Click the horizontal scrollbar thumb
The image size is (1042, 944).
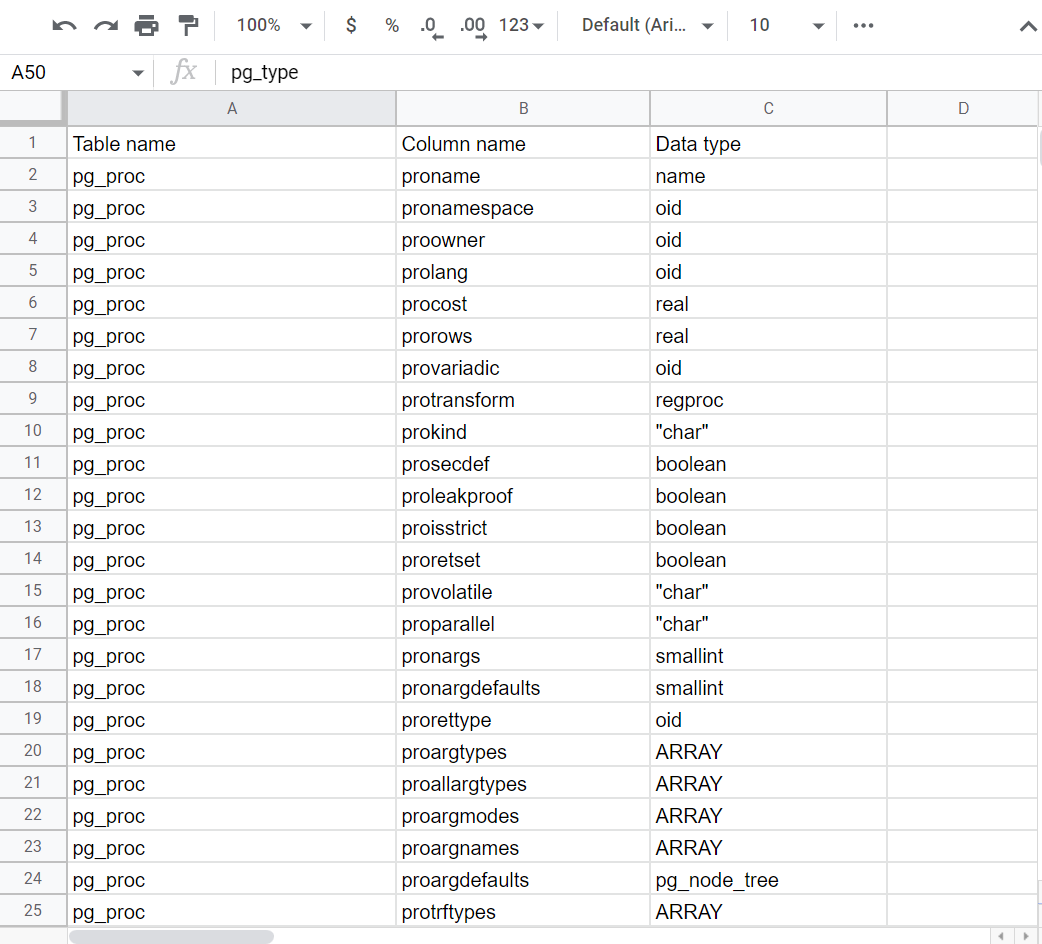tap(171, 937)
